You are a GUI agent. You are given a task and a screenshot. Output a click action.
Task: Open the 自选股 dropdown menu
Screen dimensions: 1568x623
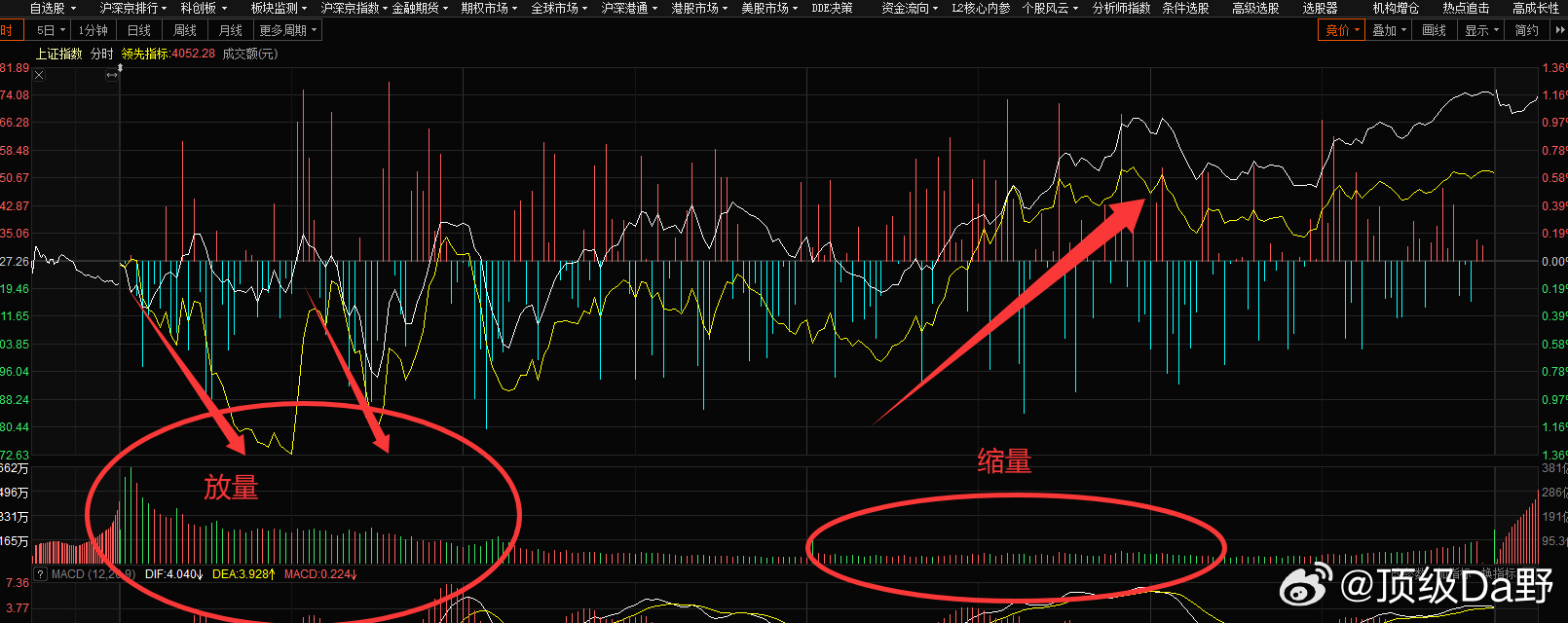tap(53, 8)
